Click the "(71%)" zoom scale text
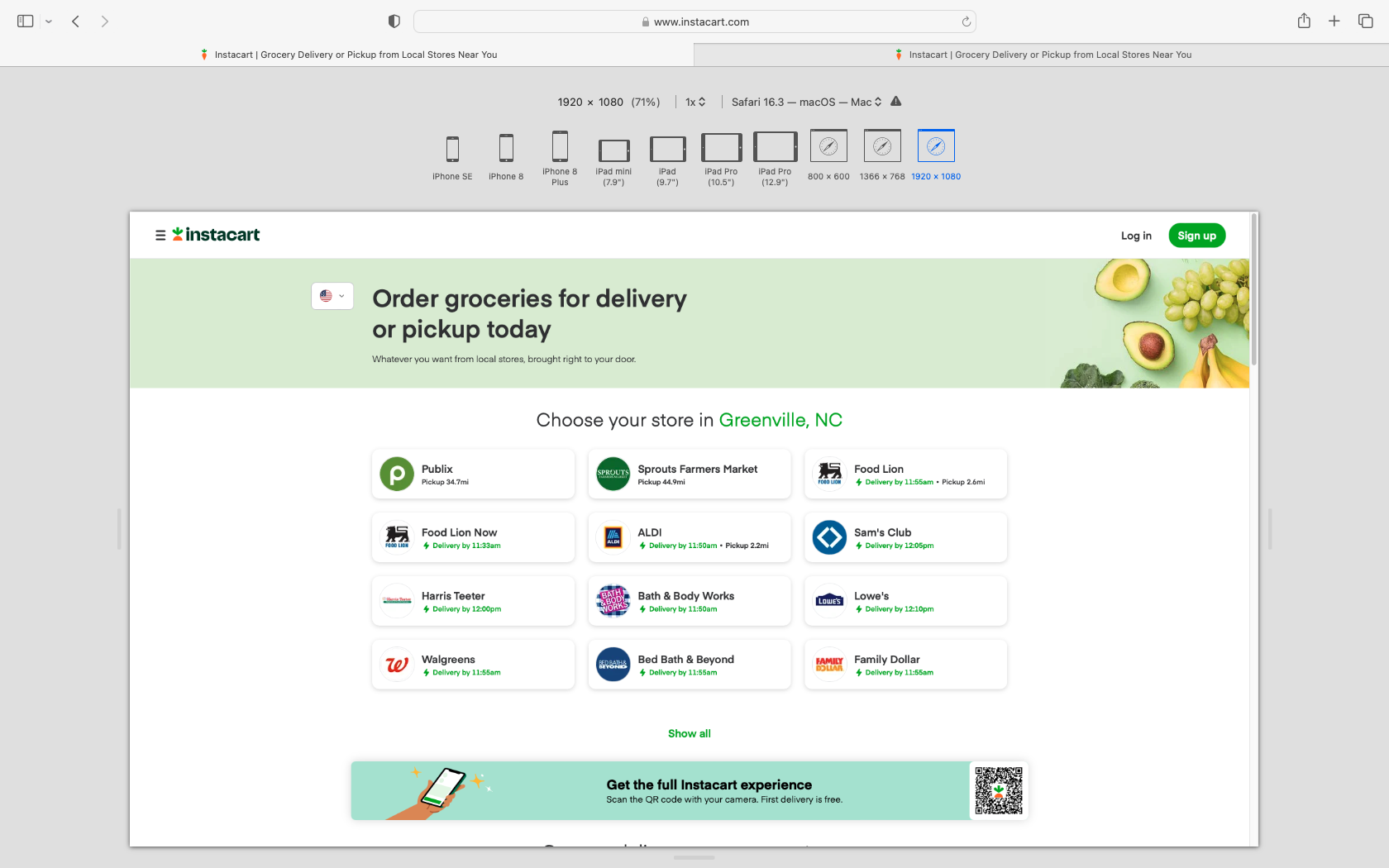1389x868 pixels. [646, 102]
